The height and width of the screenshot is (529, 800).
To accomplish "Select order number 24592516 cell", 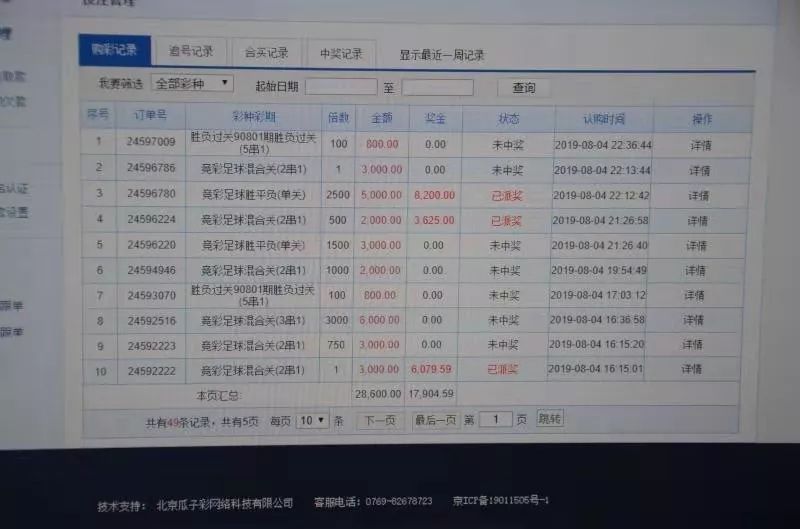I will tap(152, 320).
